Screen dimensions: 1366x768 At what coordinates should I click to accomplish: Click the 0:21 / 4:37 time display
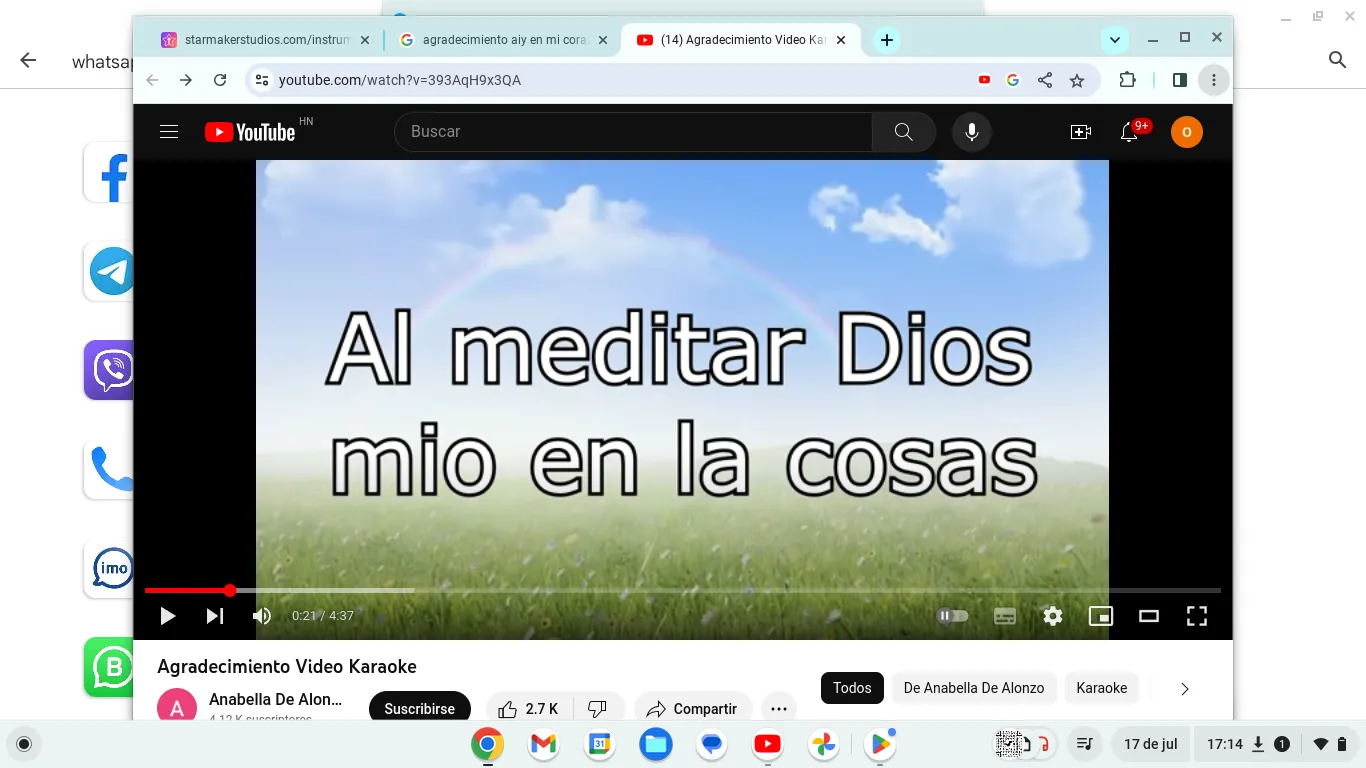(x=323, y=616)
